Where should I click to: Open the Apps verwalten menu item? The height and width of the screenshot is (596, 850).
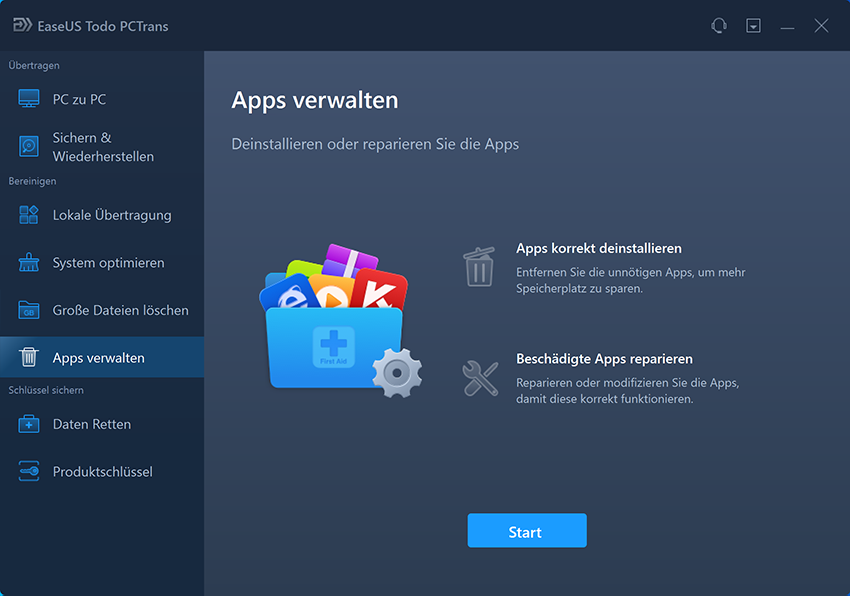click(x=98, y=358)
